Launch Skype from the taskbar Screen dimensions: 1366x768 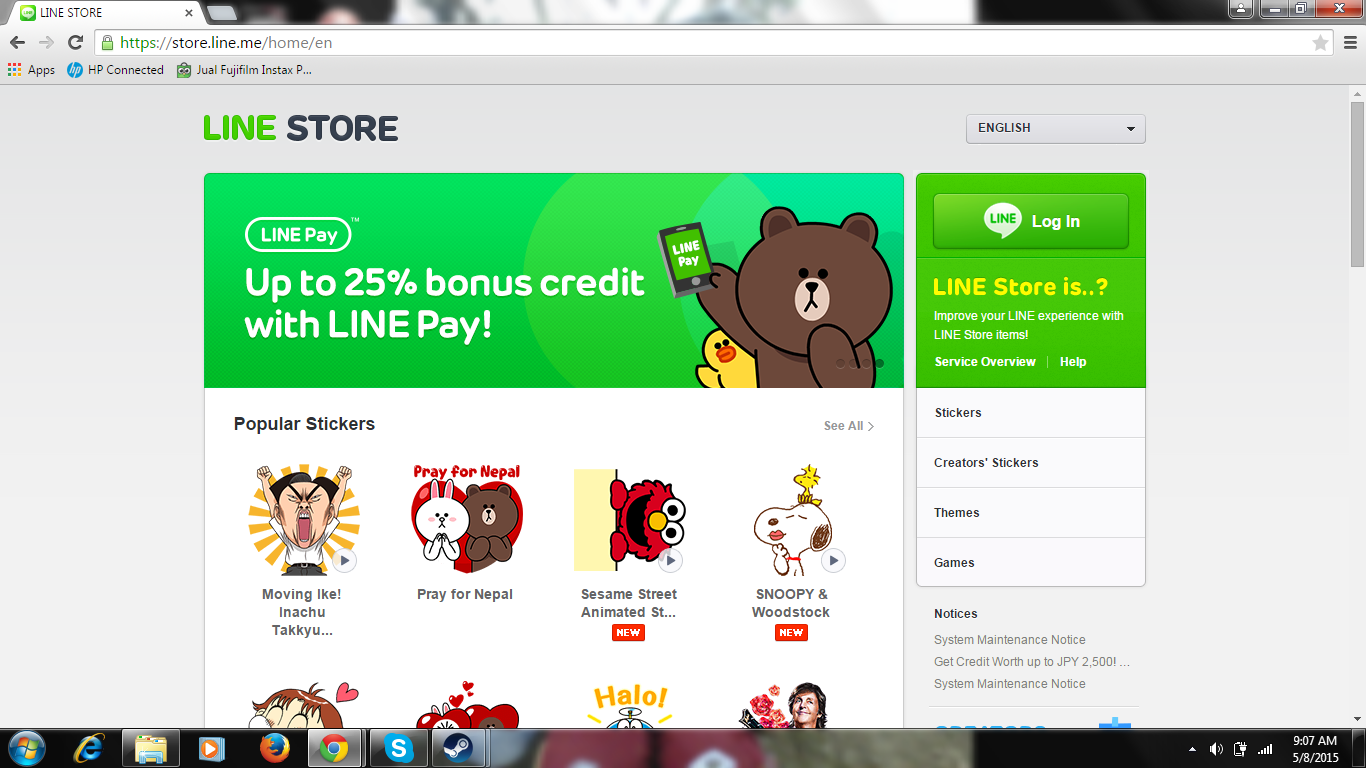pyautogui.click(x=399, y=748)
